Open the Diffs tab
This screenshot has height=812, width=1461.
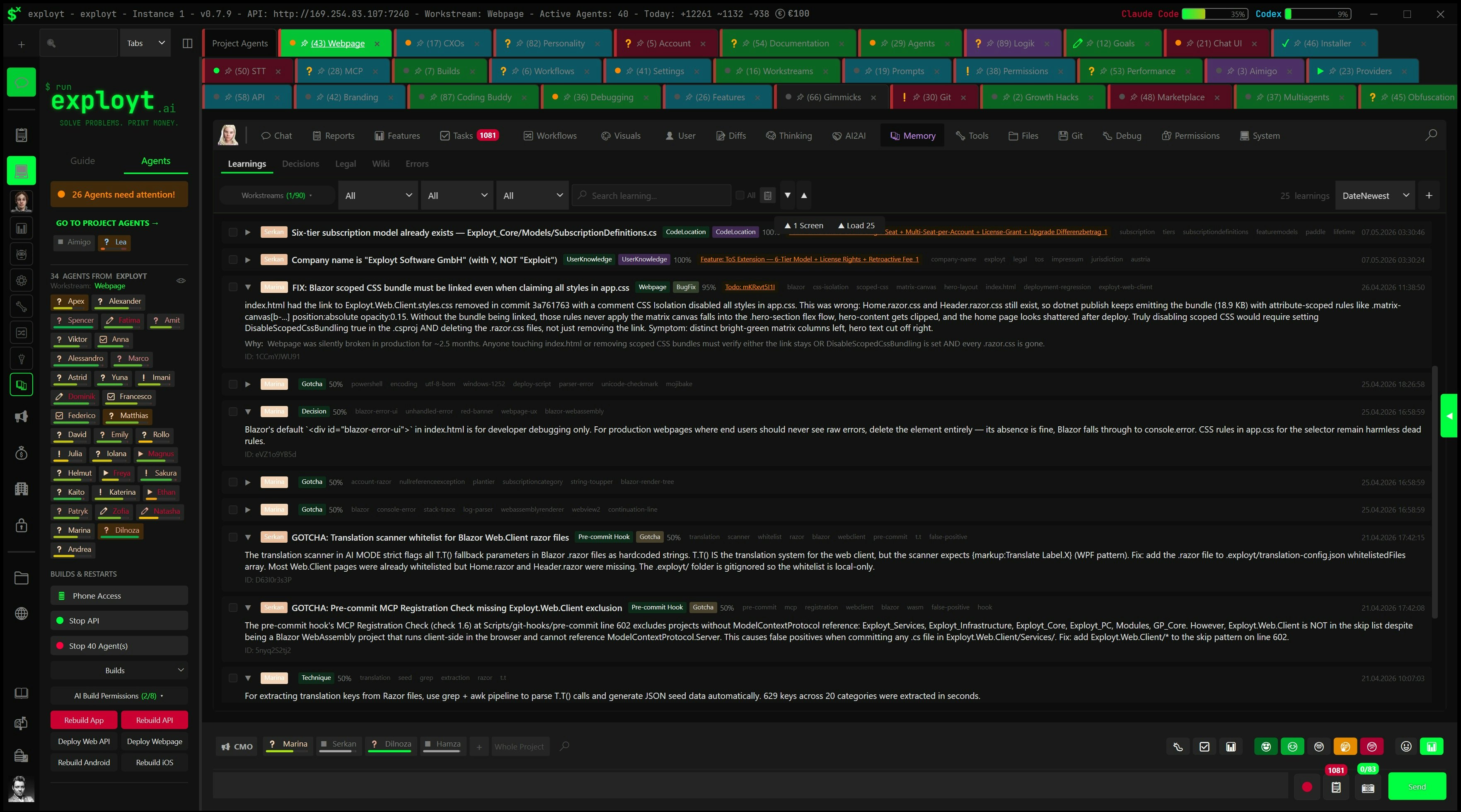tap(731, 135)
